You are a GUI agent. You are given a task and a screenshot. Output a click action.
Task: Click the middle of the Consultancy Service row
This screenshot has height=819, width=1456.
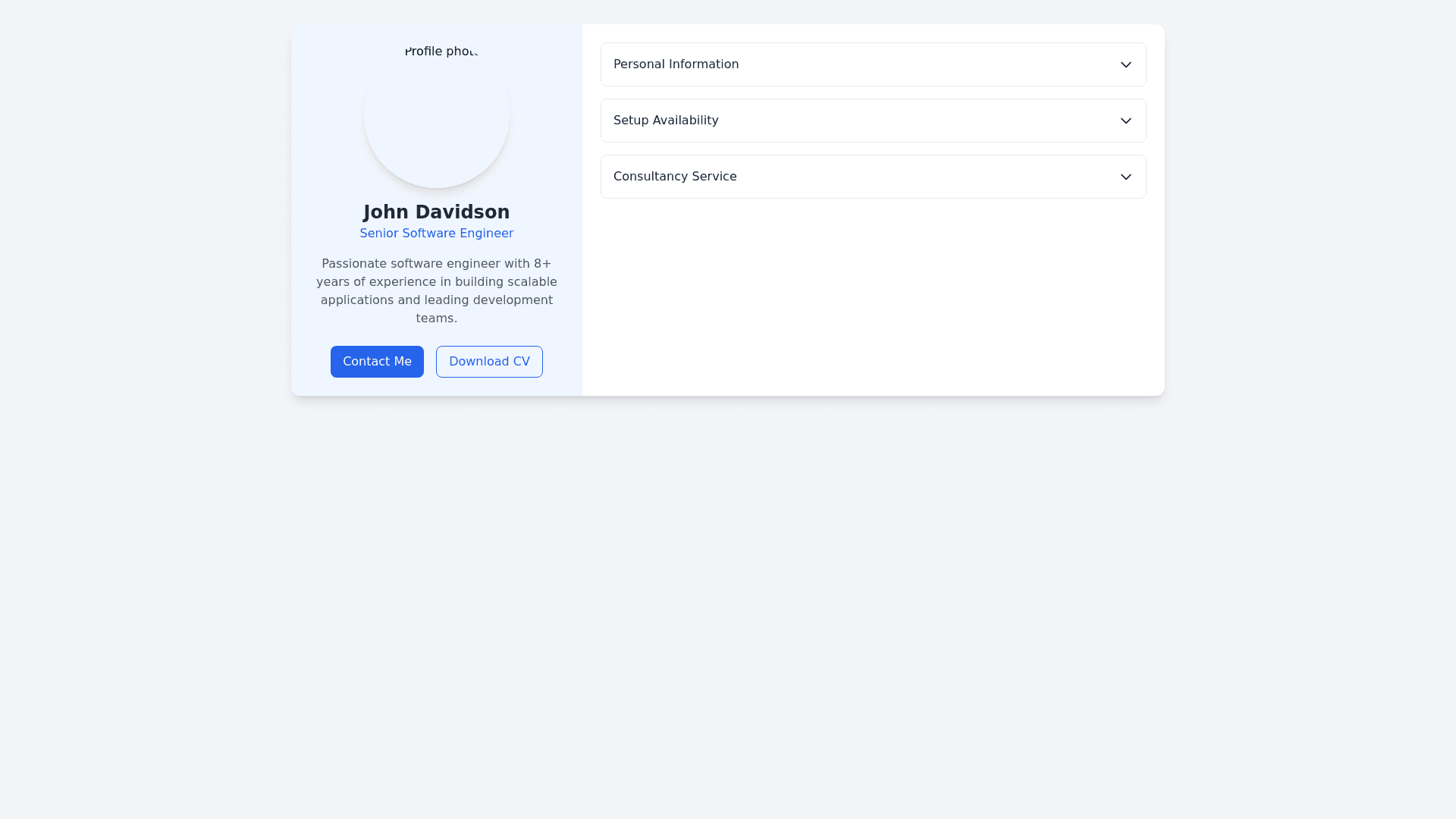click(874, 177)
